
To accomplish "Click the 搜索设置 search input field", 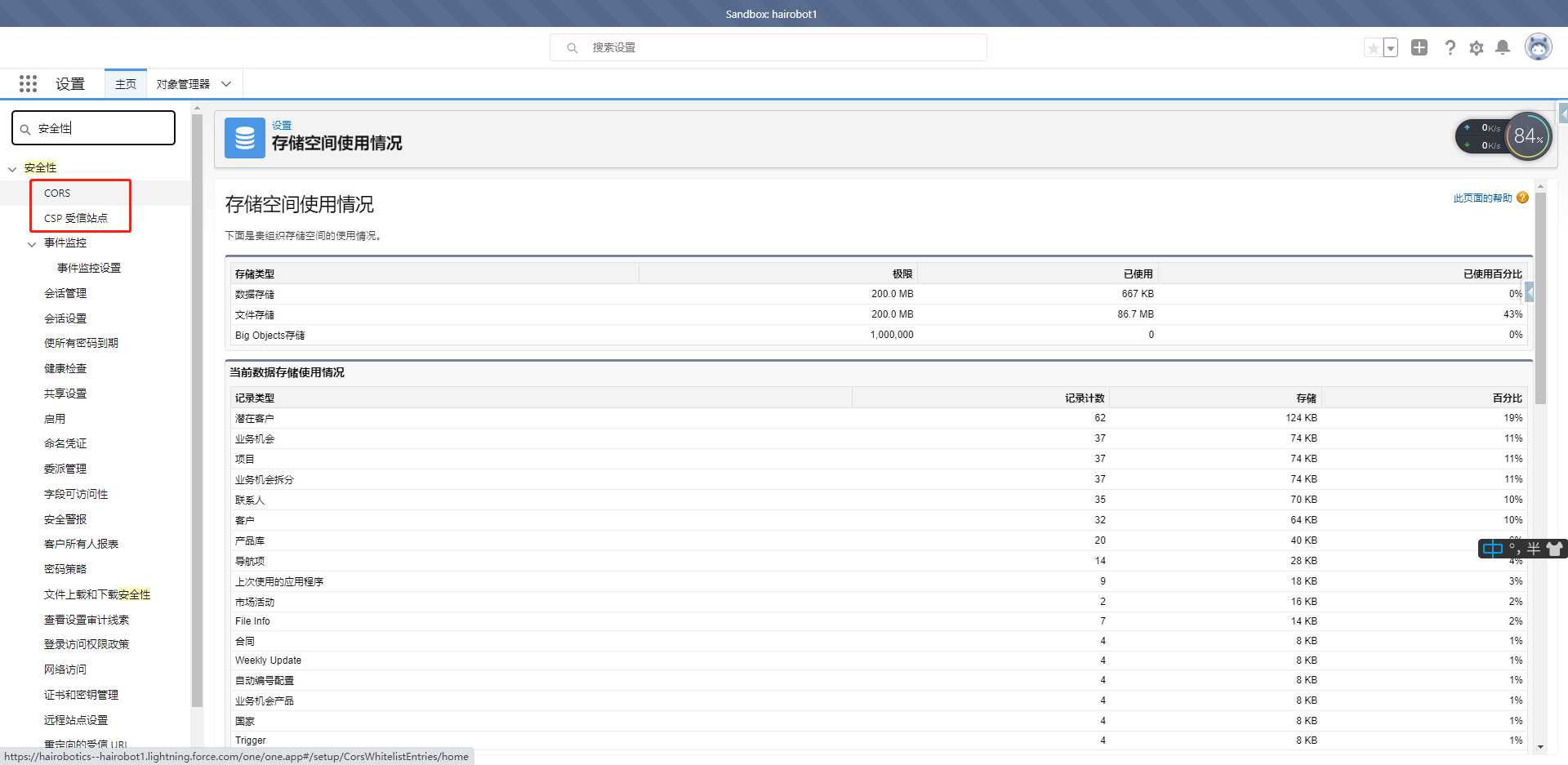I will pos(768,47).
